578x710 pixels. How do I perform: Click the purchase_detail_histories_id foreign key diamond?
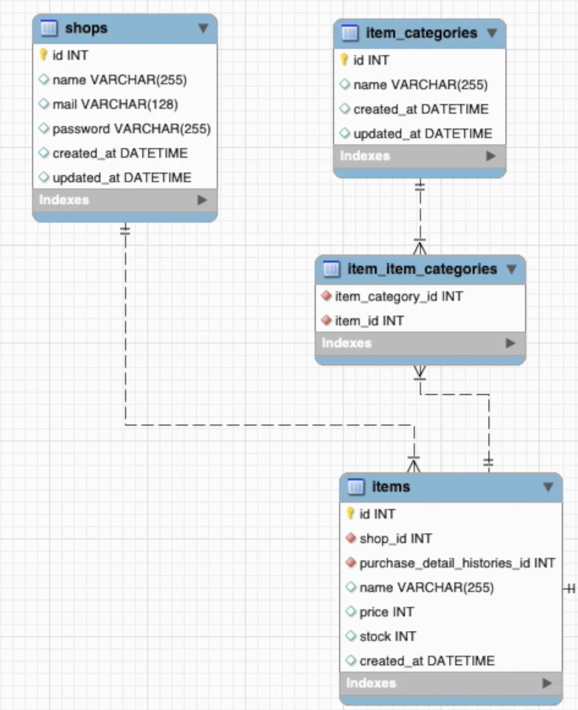[351, 562]
